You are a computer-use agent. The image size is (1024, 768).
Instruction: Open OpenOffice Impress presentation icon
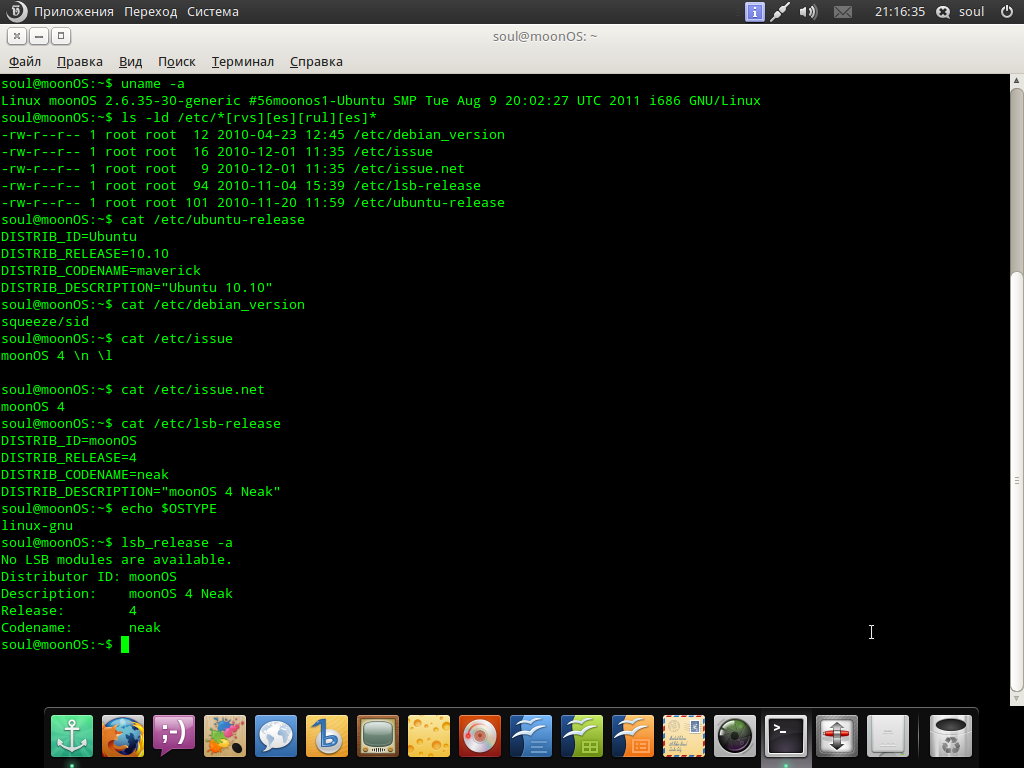pyautogui.click(x=632, y=736)
